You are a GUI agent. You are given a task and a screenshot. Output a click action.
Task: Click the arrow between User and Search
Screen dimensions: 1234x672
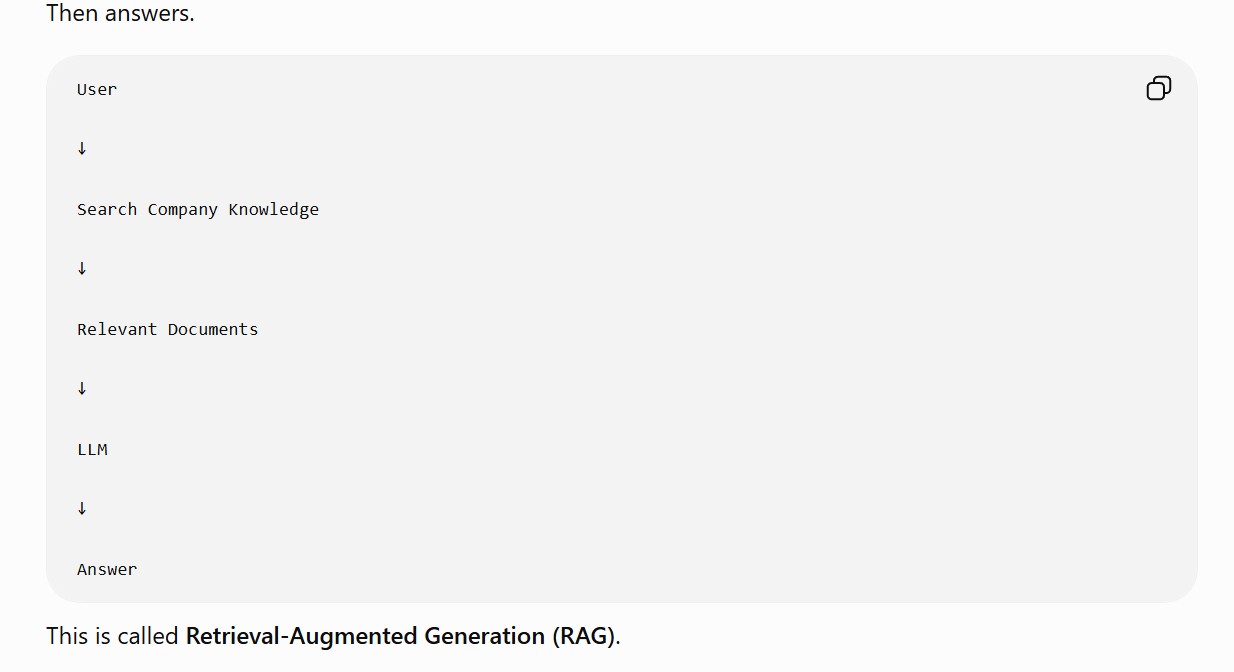pos(82,148)
